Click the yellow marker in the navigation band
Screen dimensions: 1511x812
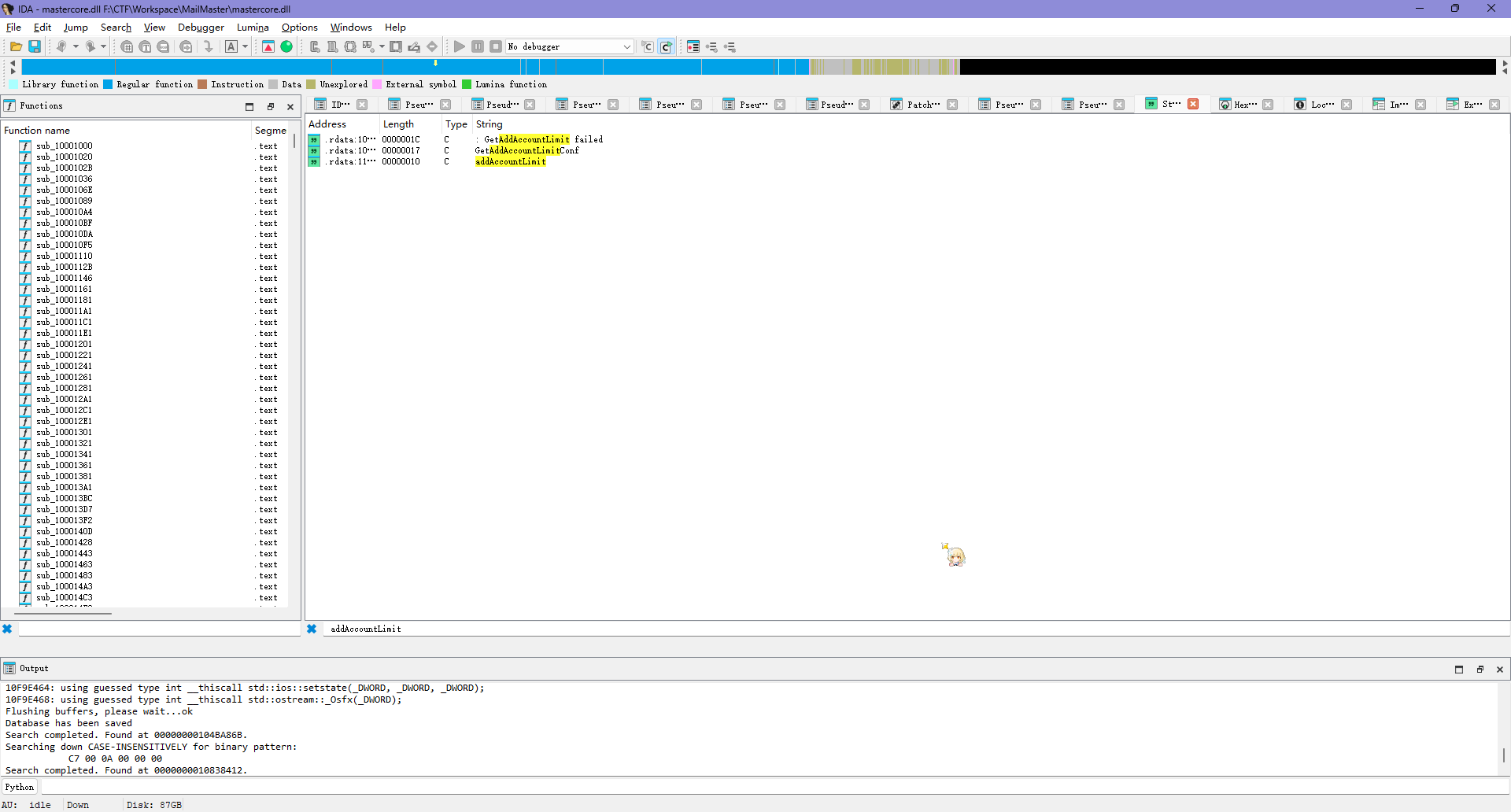[x=435, y=63]
